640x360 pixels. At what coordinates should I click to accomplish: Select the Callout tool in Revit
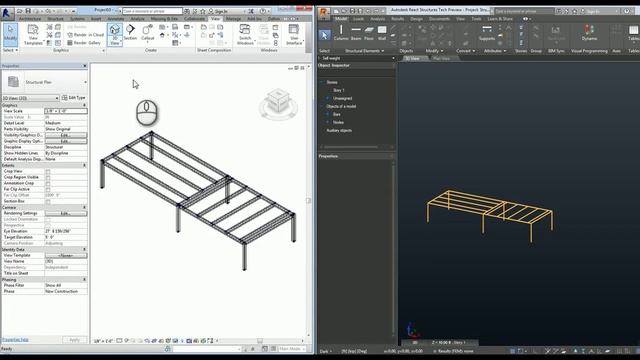[x=147, y=33]
